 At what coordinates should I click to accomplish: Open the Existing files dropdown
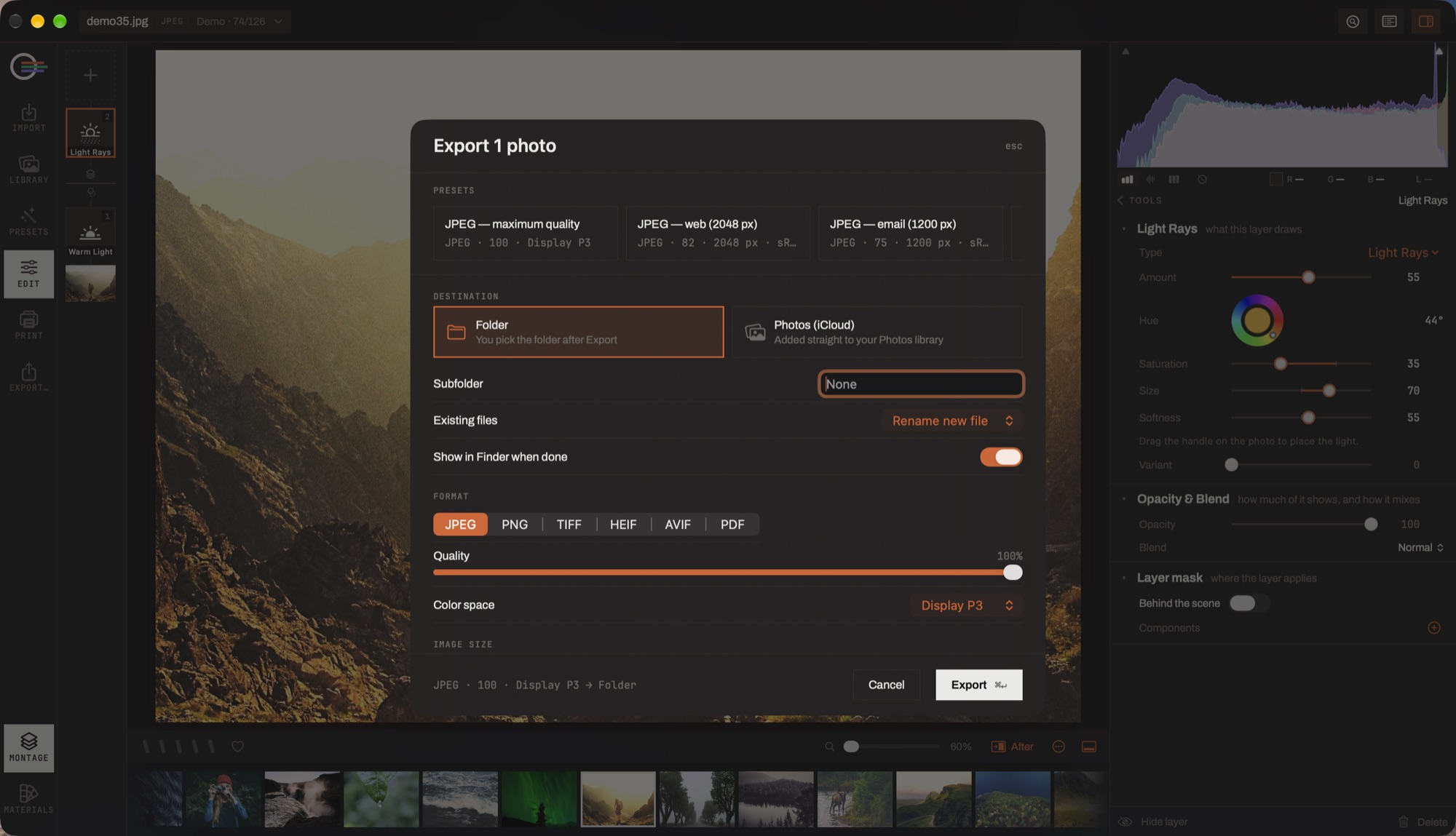[x=952, y=421]
